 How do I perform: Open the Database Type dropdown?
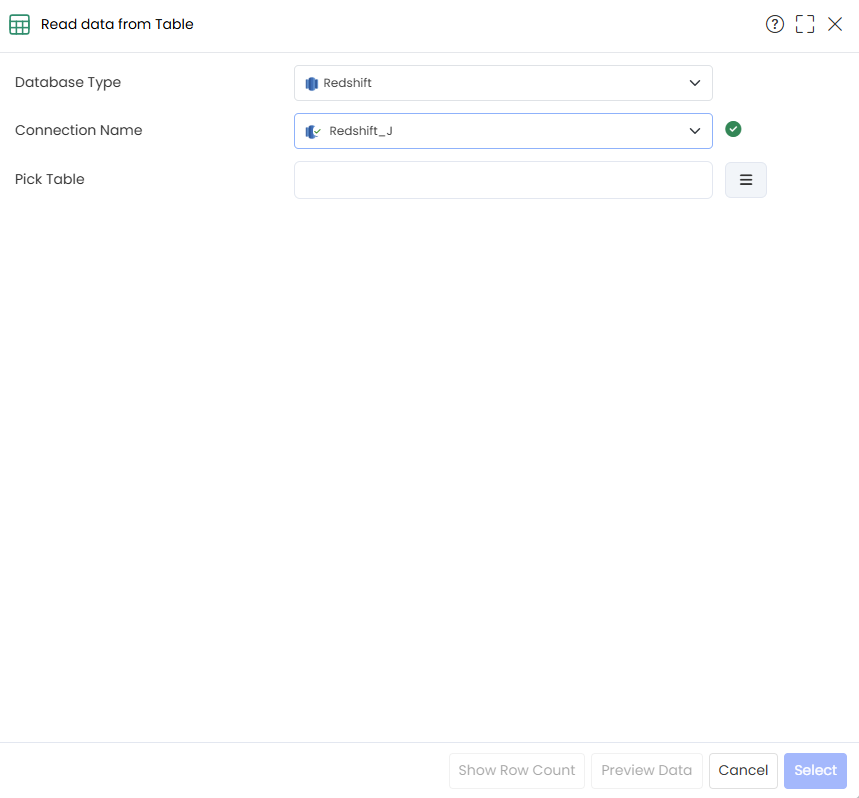pyautogui.click(x=503, y=83)
